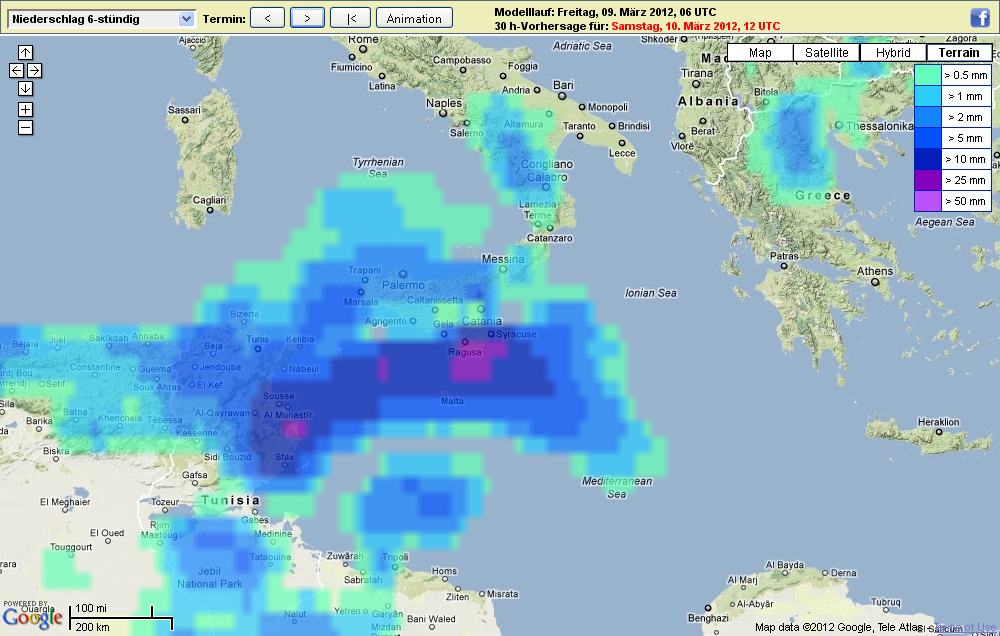Zoom in with the plus button

pyautogui.click(x=26, y=110)
